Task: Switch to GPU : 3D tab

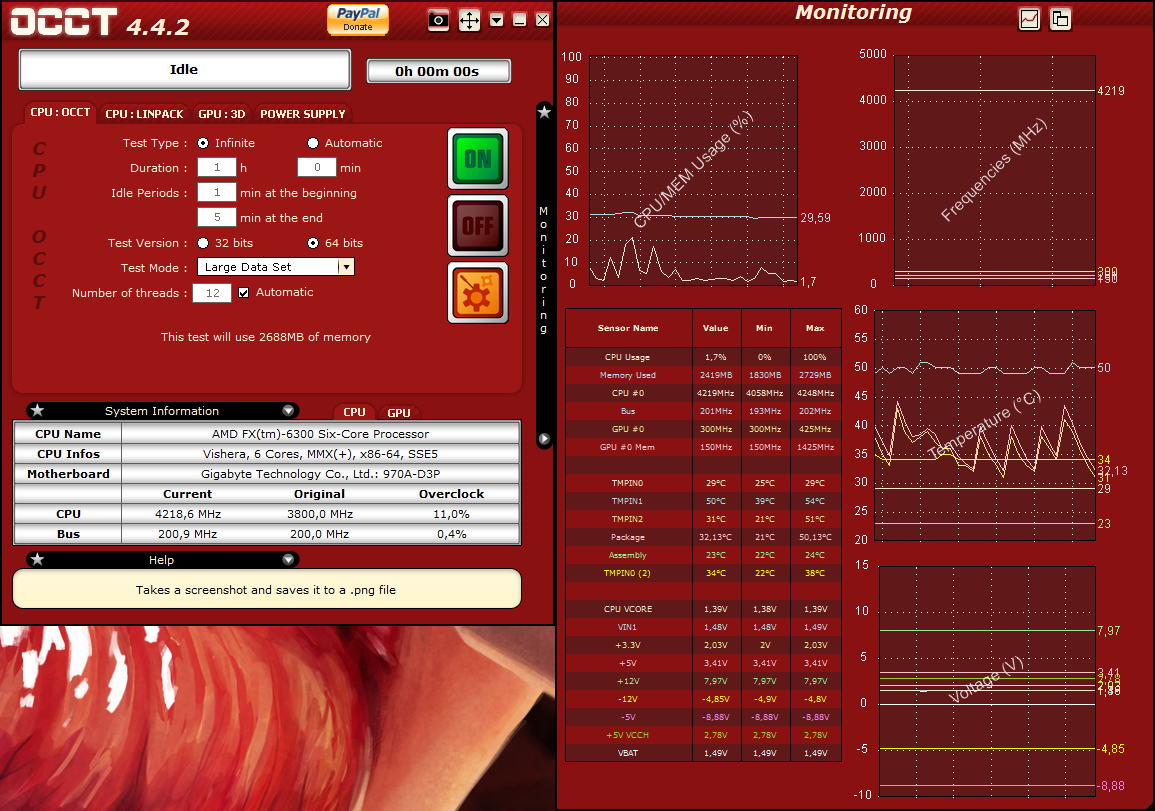Action: click(x=222, y=114)
